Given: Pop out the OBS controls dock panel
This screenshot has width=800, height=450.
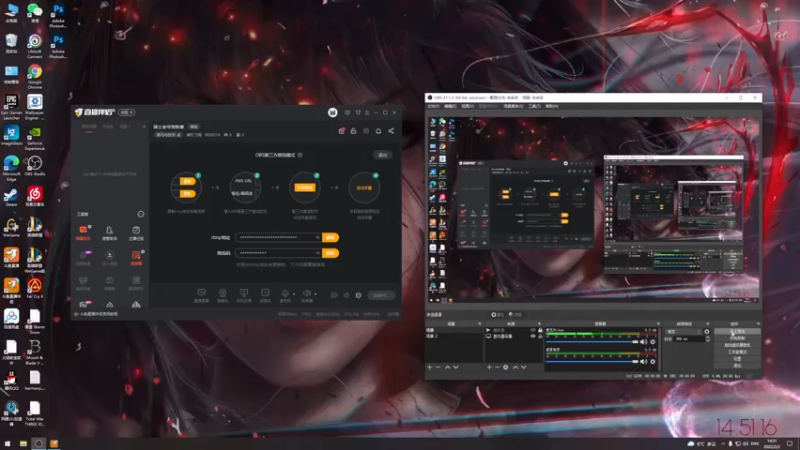Looking at the screenshot, I should point(758,324).
